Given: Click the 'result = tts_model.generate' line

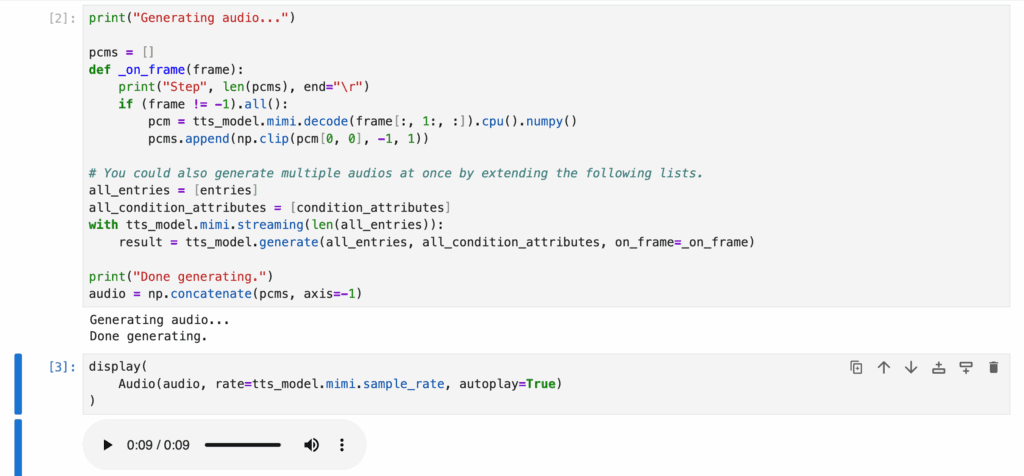Looking at the screenshot, I should [x=436, y=243].
